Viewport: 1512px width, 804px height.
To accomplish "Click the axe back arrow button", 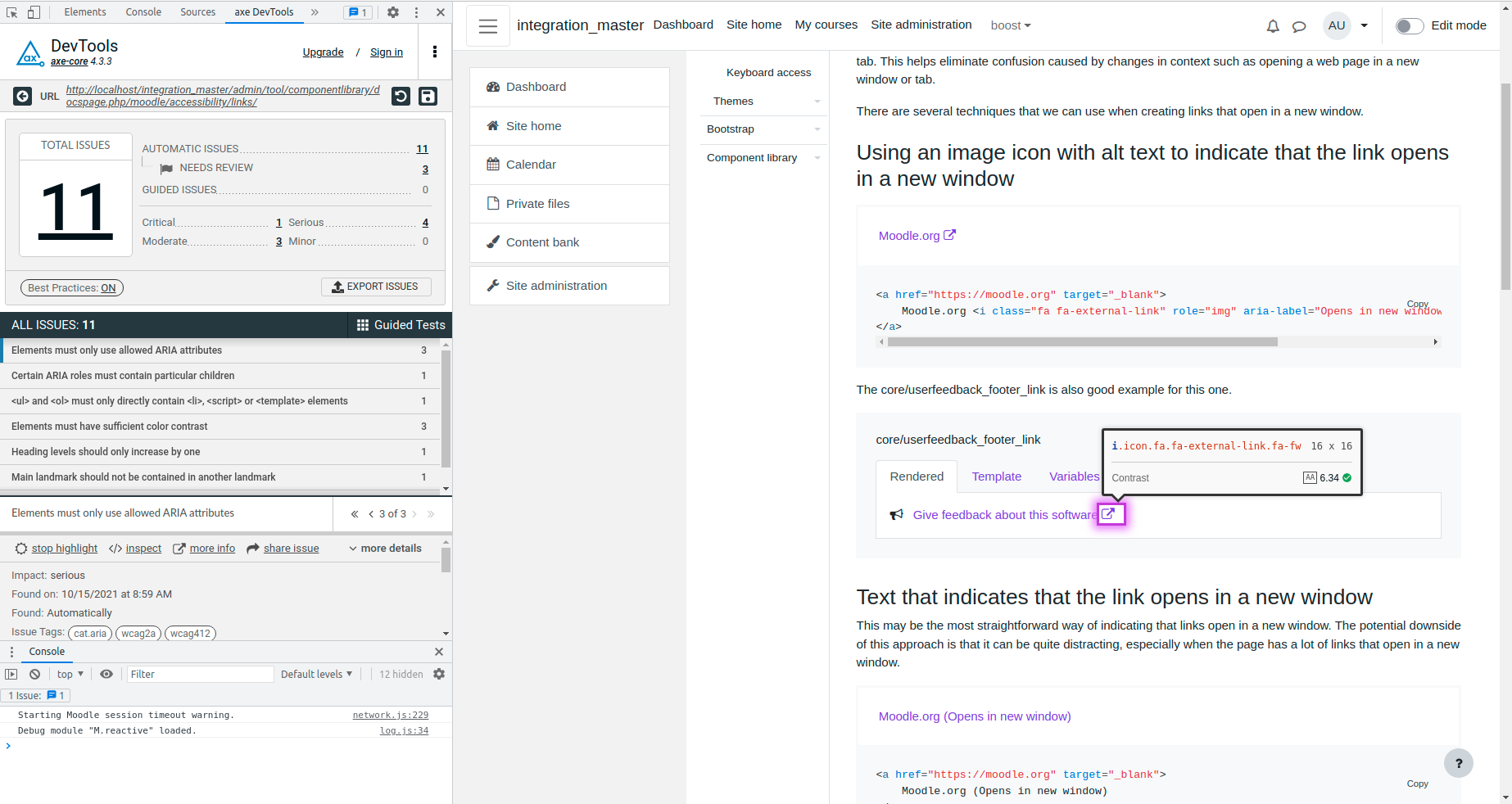I will pos(23,97).
